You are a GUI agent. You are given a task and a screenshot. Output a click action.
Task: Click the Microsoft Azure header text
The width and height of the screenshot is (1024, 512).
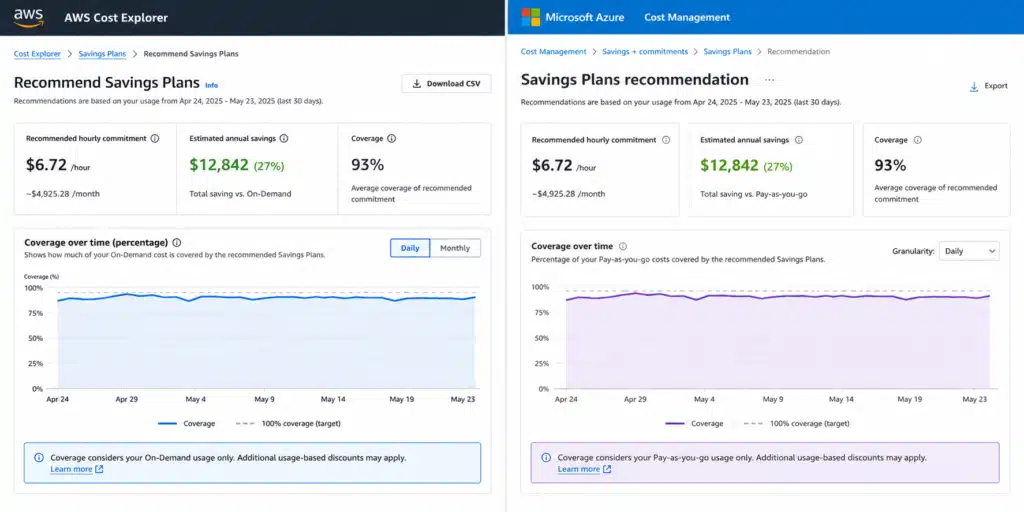[585, 17]
